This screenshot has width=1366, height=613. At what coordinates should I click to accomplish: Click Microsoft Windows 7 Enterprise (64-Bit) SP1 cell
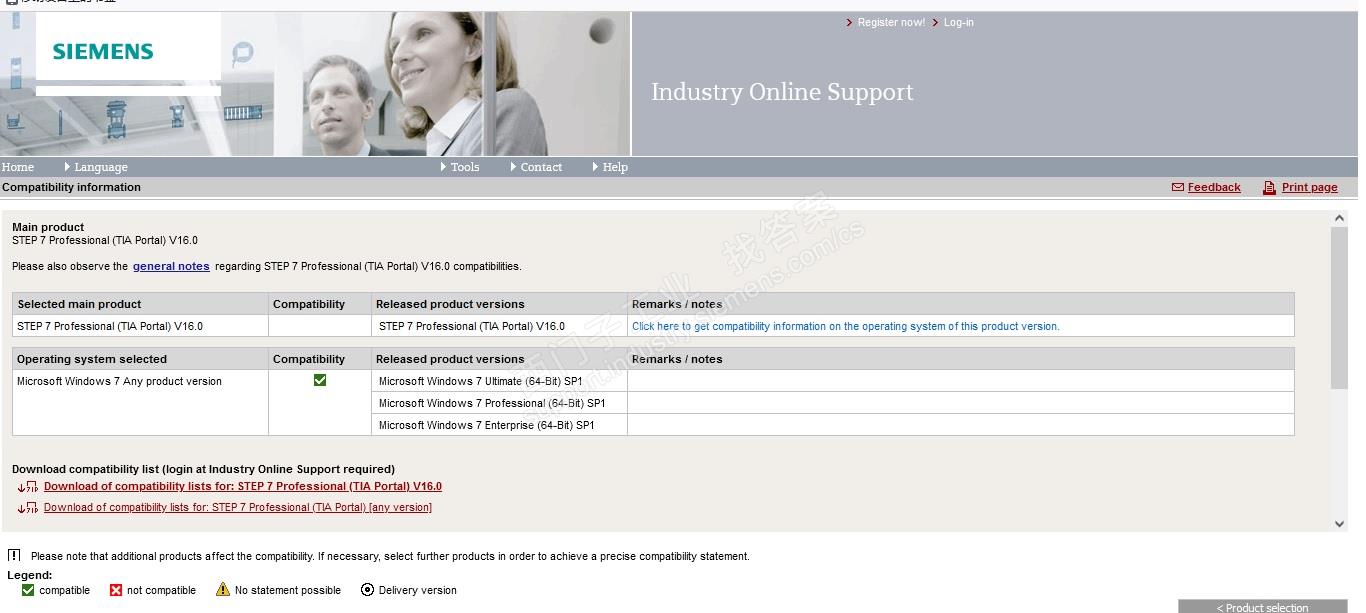(499, 425)
